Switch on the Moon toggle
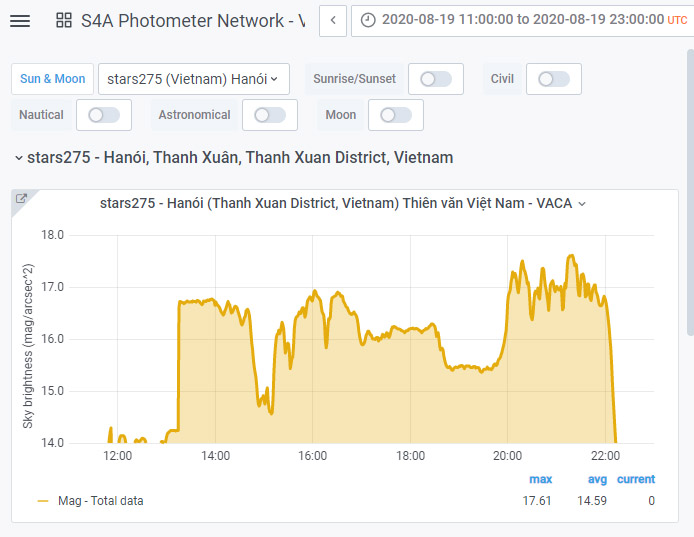 coord(396,115)
